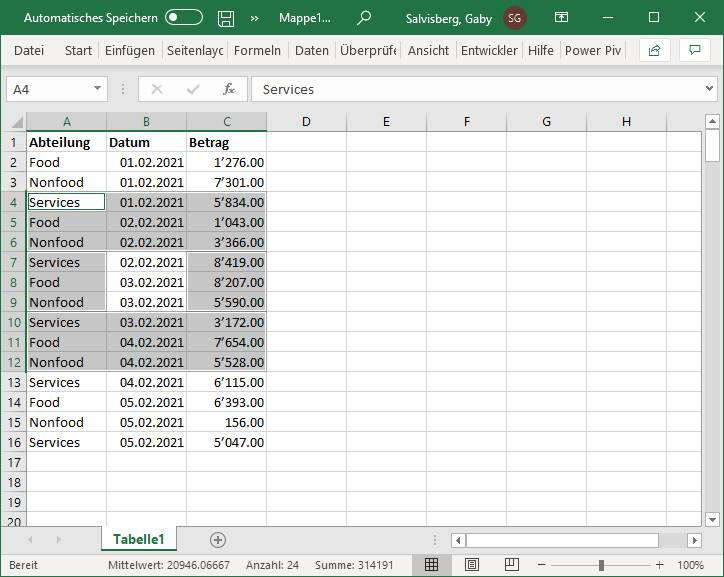This screenshot has height=577, width=724.
Task: Select cell C15 containing 156.00
Action: coord(226,422)
